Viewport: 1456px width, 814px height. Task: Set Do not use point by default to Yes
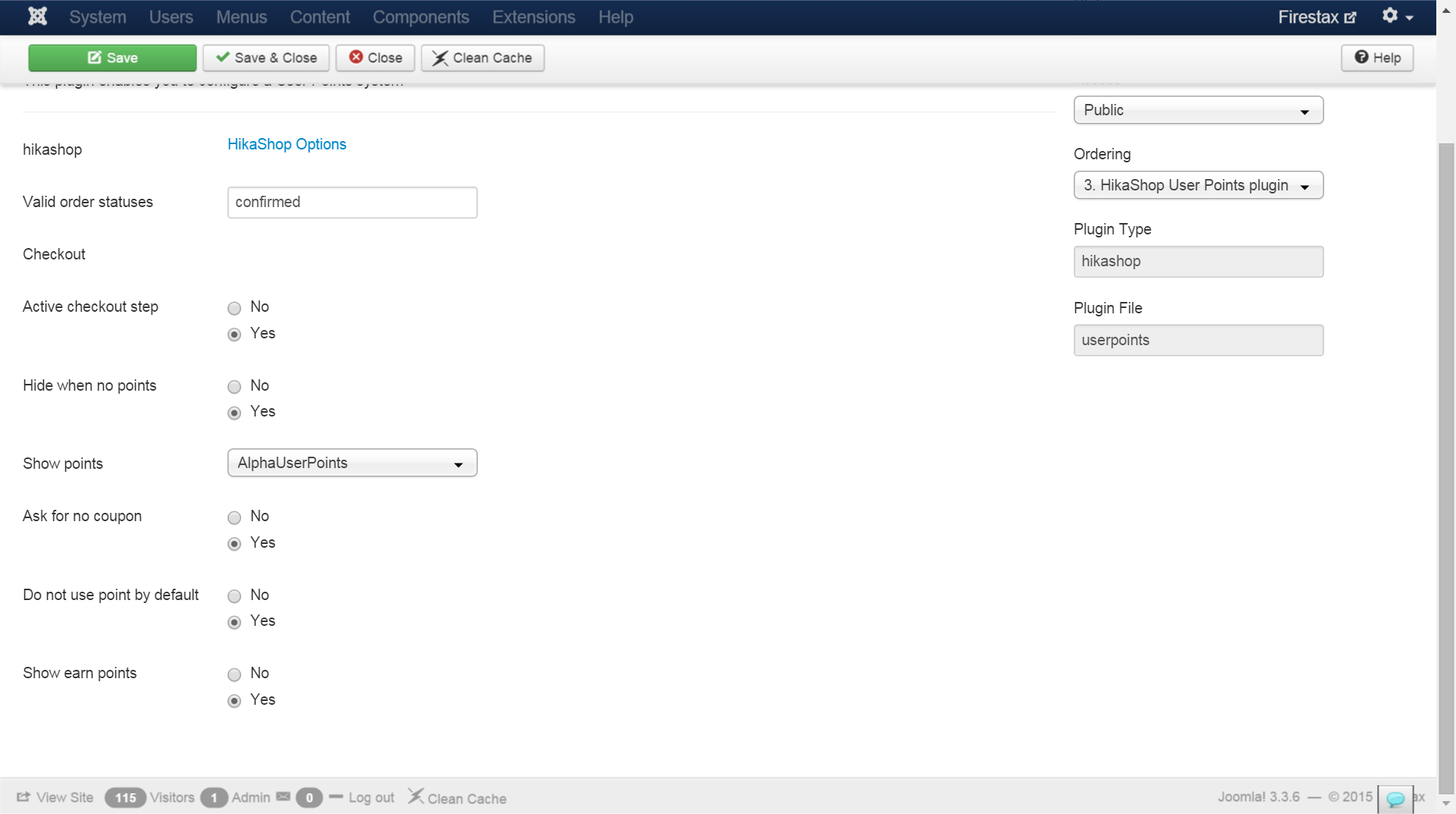(234, 622)
